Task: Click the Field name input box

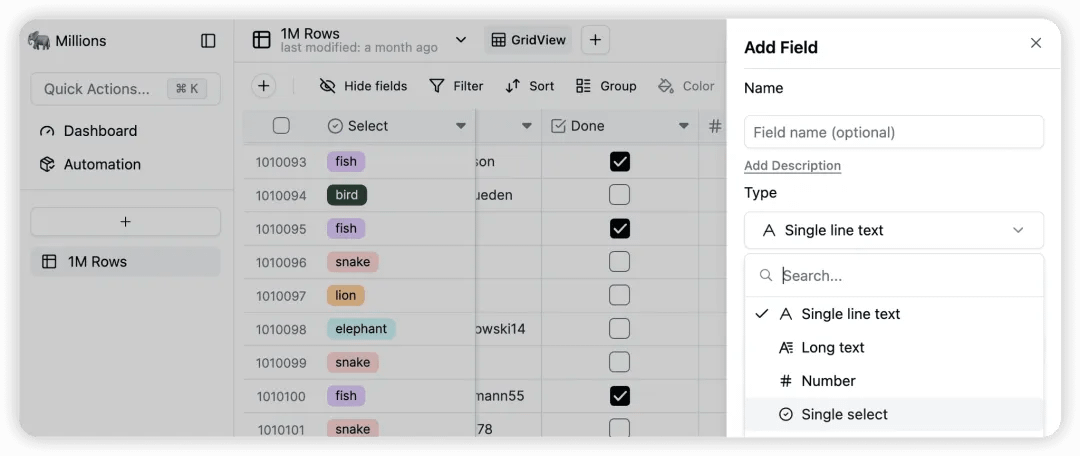Action: point(893,132)
